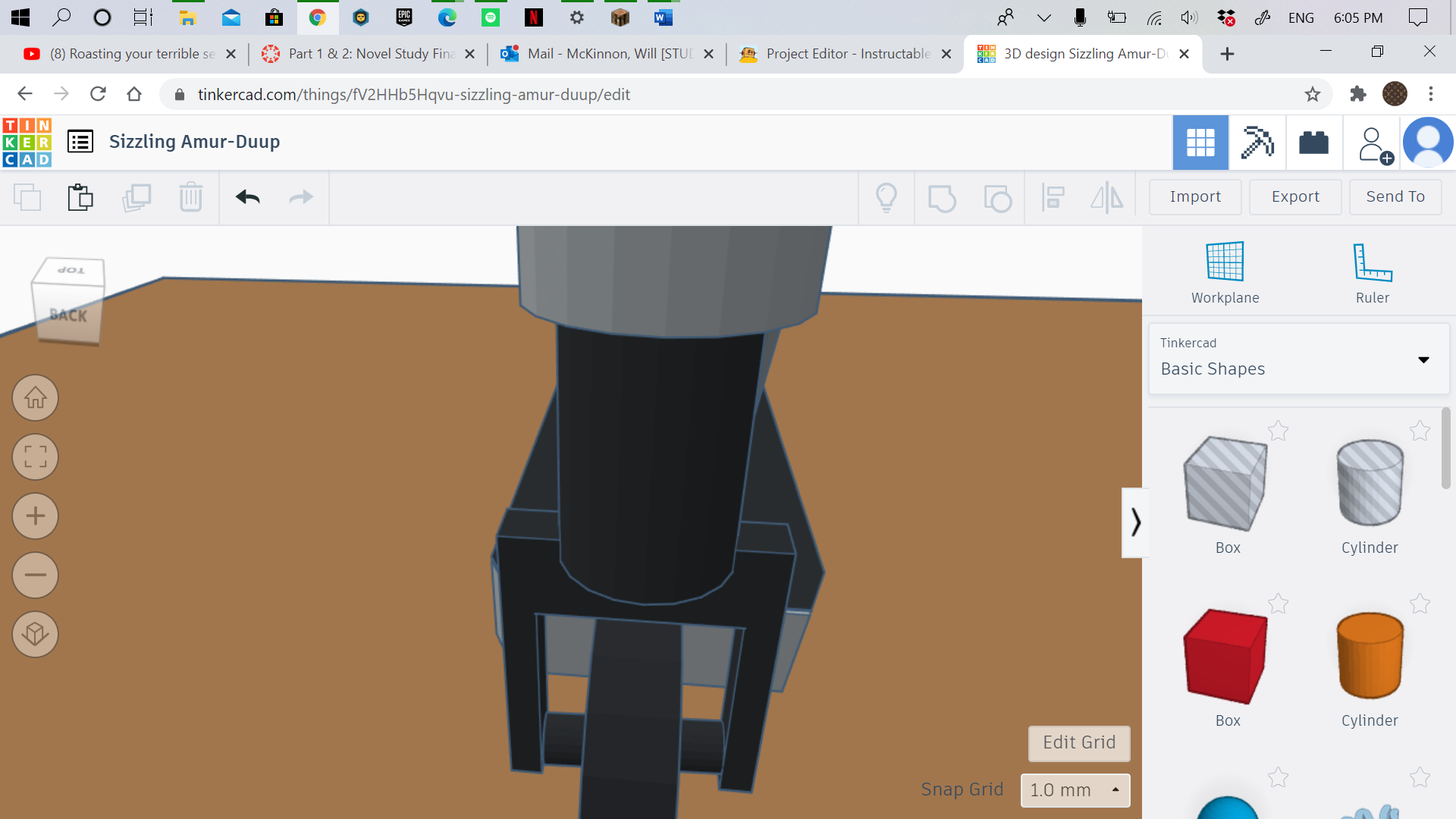Switch to Mail - McKinnon tab
The width and height of the screenshot is (1456, 819).
coord(607,54)
